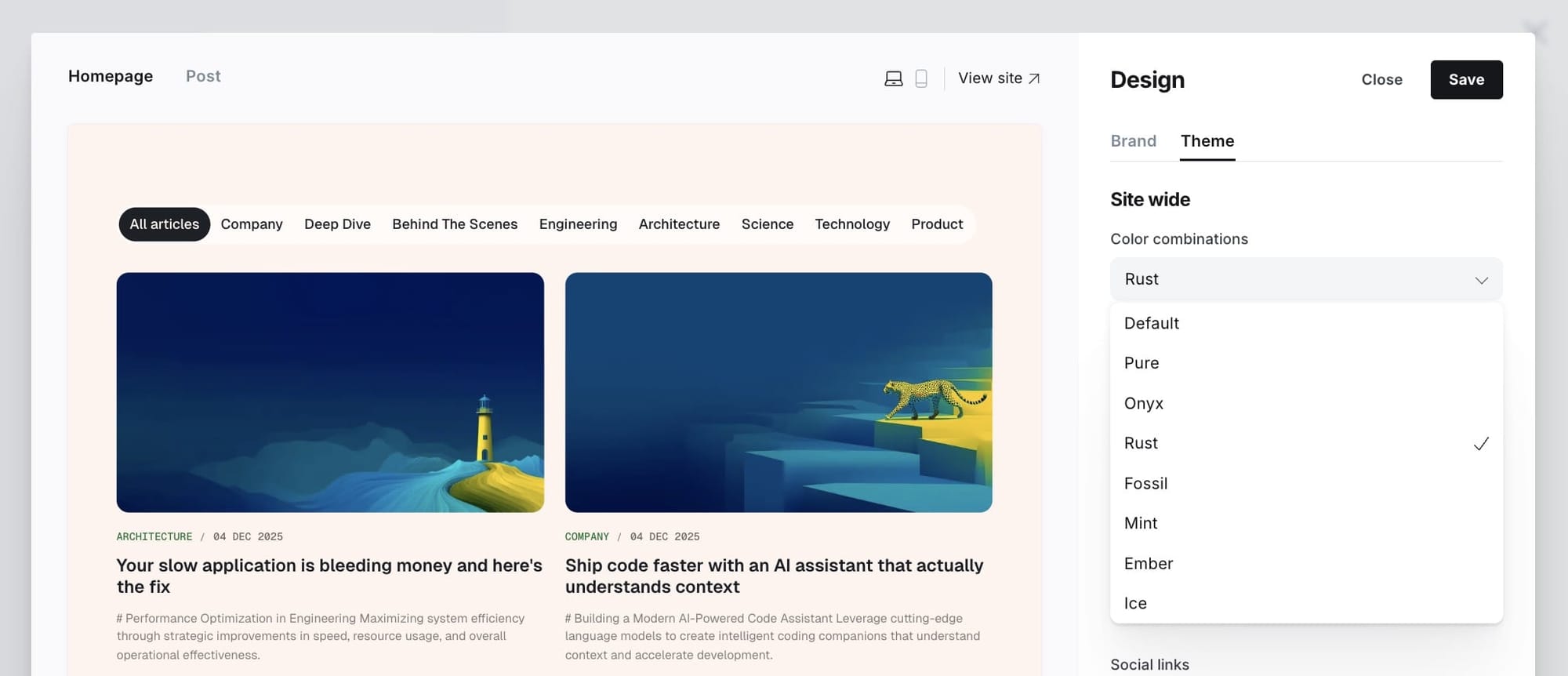Open the lighthouse article thumbnail
Viewport: 1568px width, 676px height.
330,392
